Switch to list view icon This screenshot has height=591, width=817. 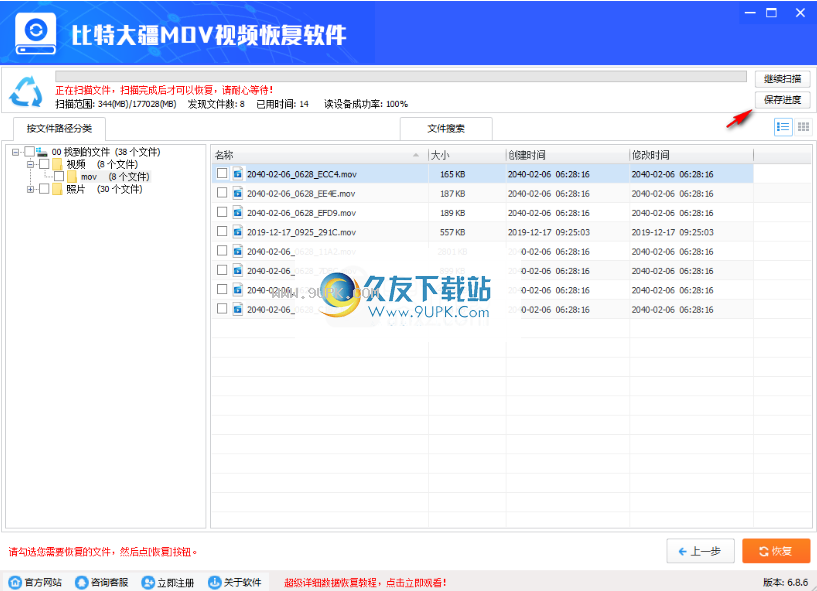783,127
